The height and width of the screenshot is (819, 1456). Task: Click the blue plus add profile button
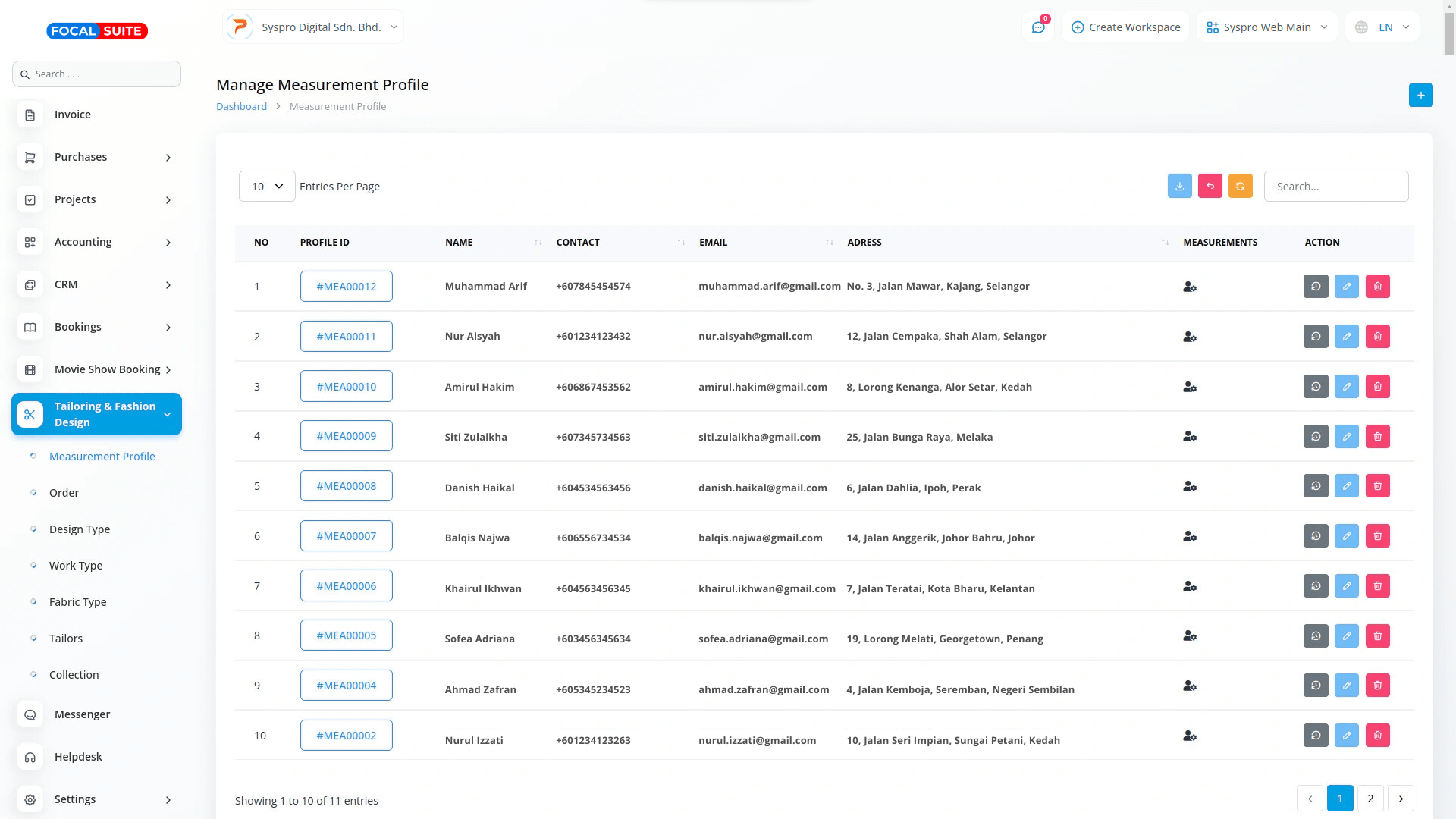[1420, 95]
